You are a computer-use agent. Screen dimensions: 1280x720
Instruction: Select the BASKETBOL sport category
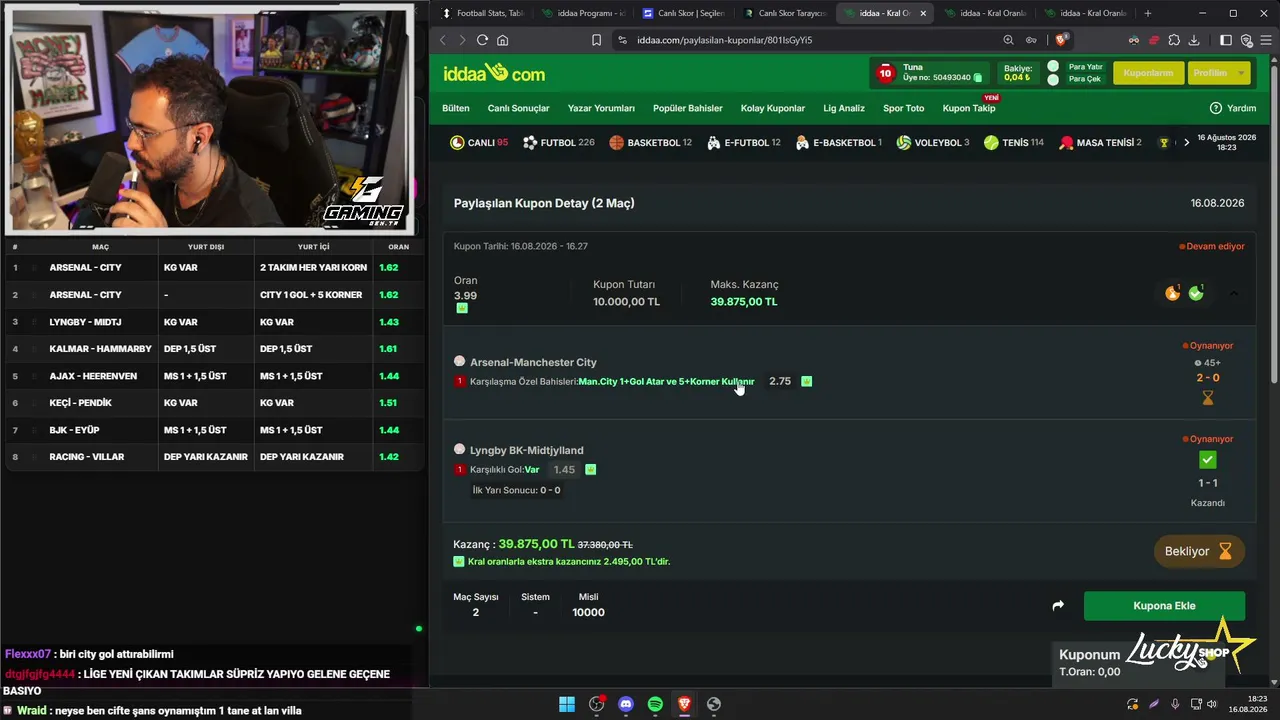[650, 142]
